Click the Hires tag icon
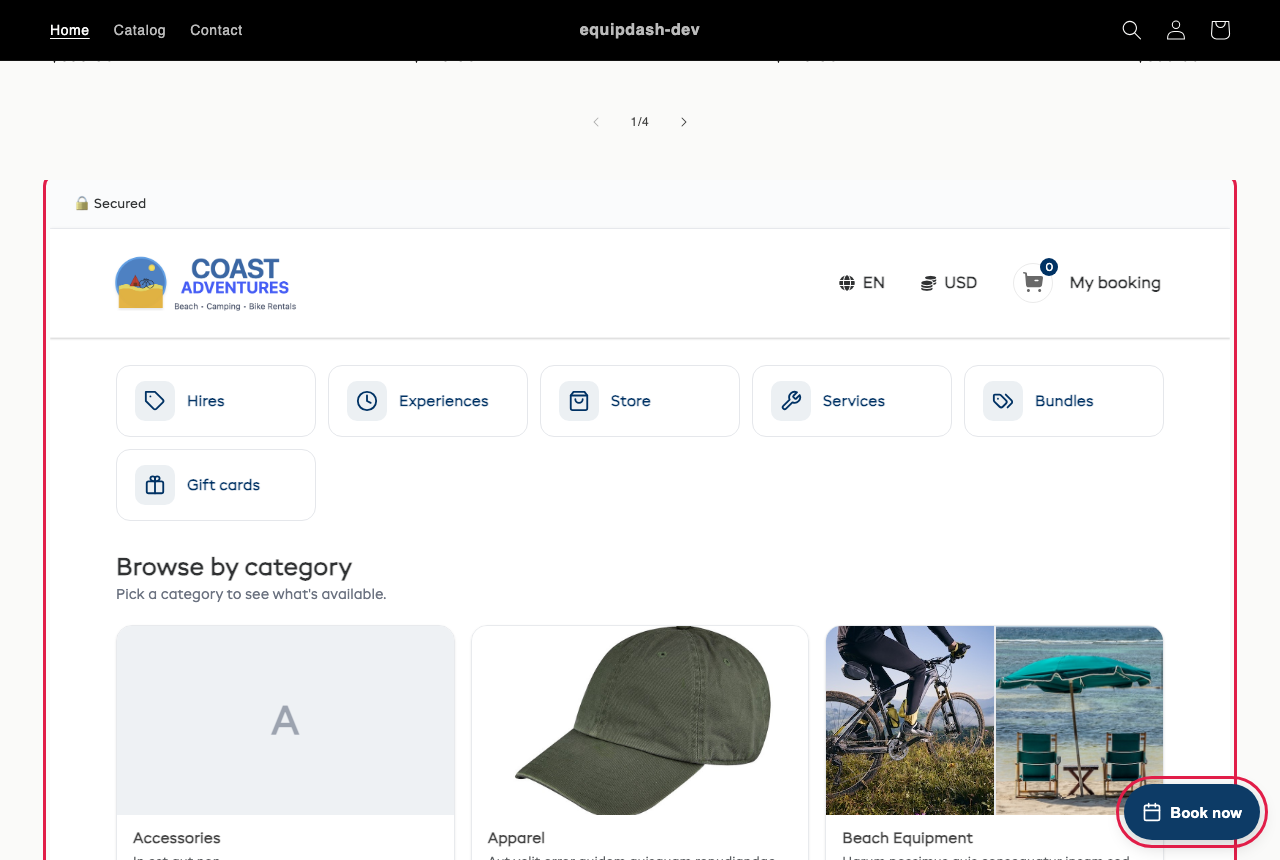 pos(155,401)
